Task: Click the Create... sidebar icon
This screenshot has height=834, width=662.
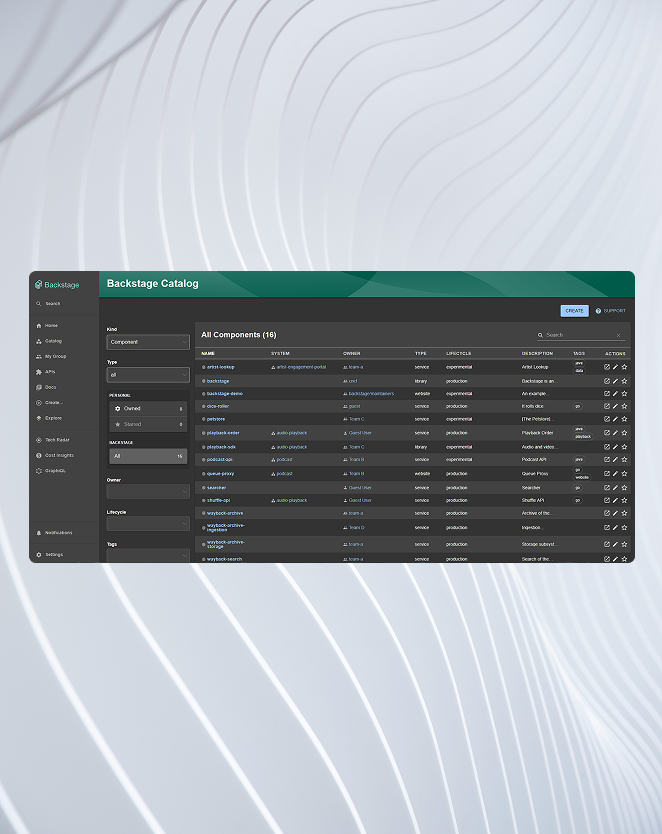Action: [x=39, y=403]
